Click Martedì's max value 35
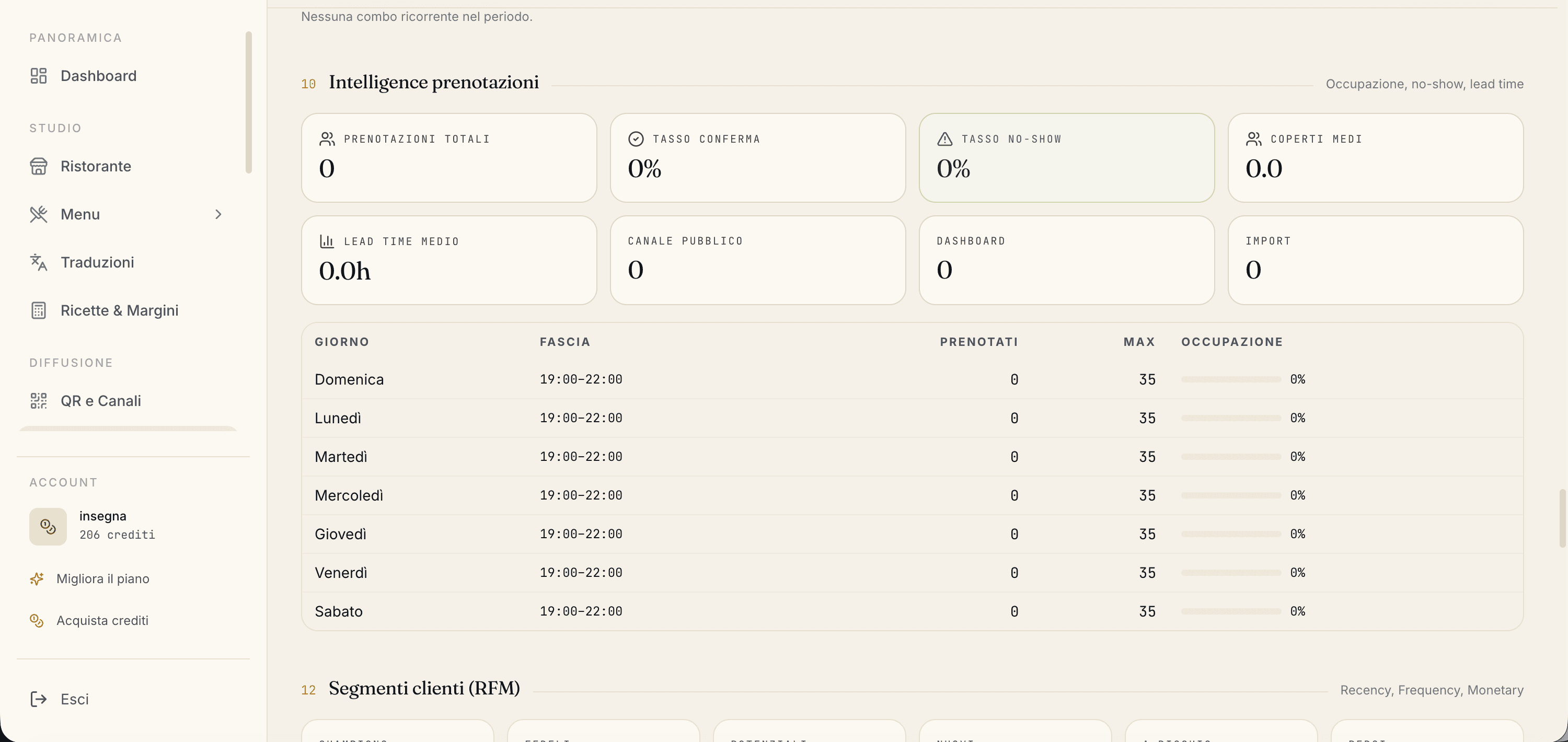This screenshot has height=742, width=1568. pyautogui.click(x=1147, y=457)
